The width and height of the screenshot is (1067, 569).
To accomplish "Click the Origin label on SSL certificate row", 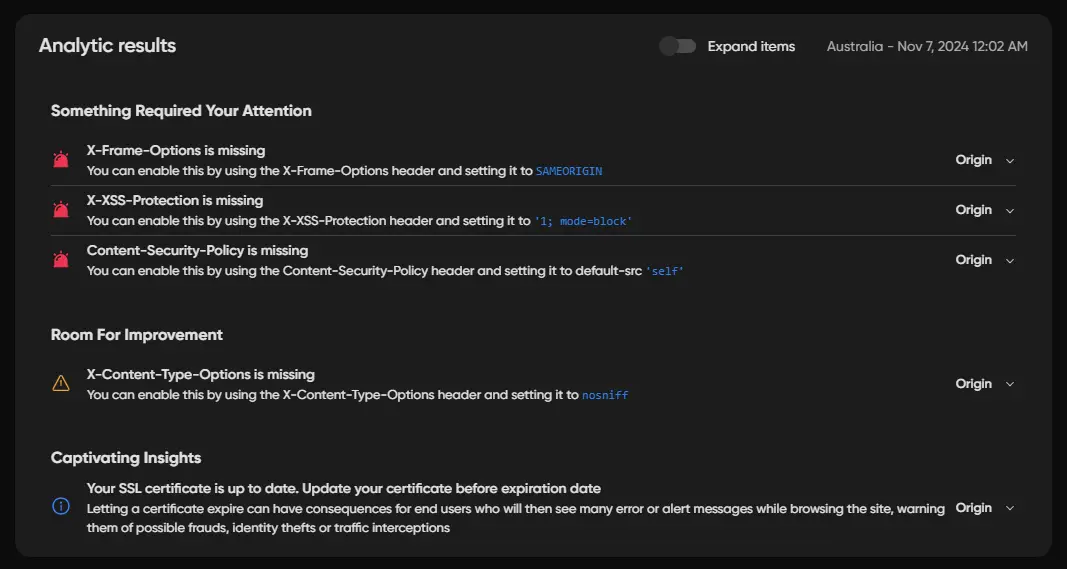I will pyautogui.click(x=973, y=508).
